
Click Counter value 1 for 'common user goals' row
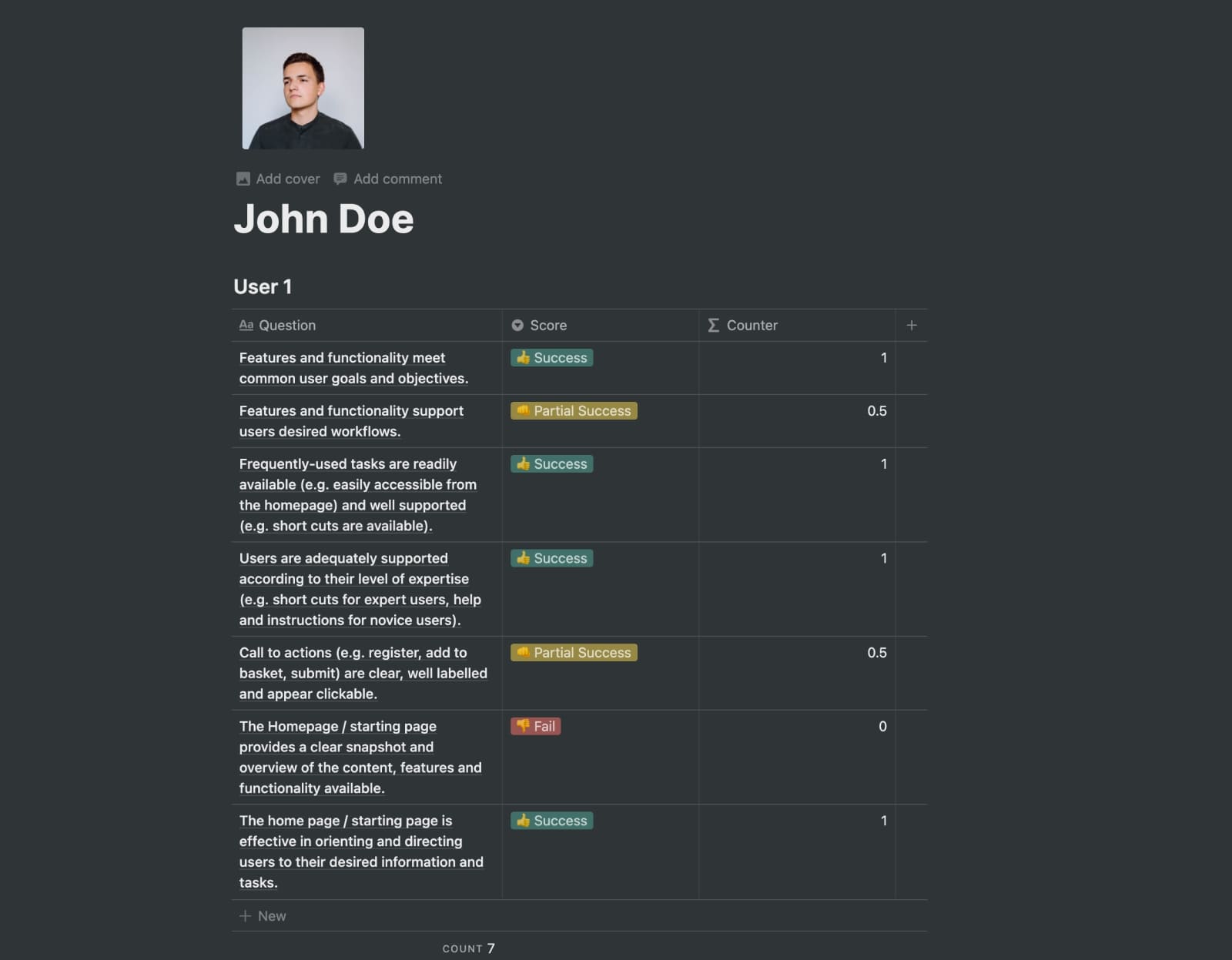pos(884,358)
